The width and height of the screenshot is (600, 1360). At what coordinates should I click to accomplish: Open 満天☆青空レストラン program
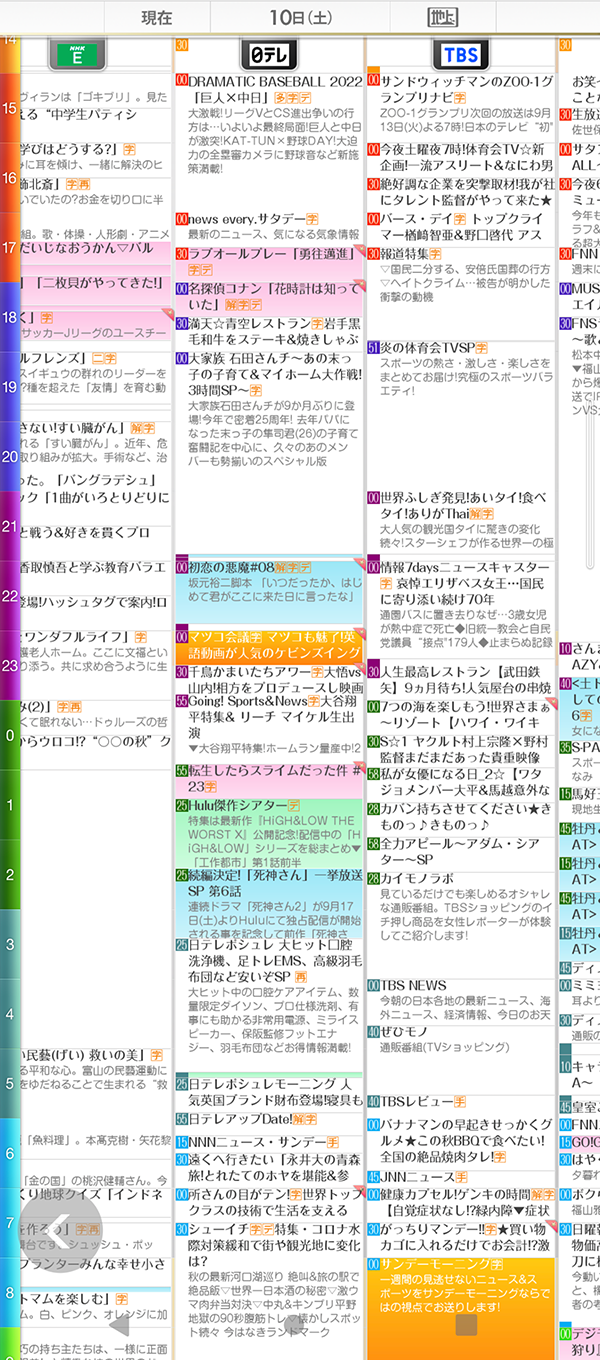(x=268, y=332)
